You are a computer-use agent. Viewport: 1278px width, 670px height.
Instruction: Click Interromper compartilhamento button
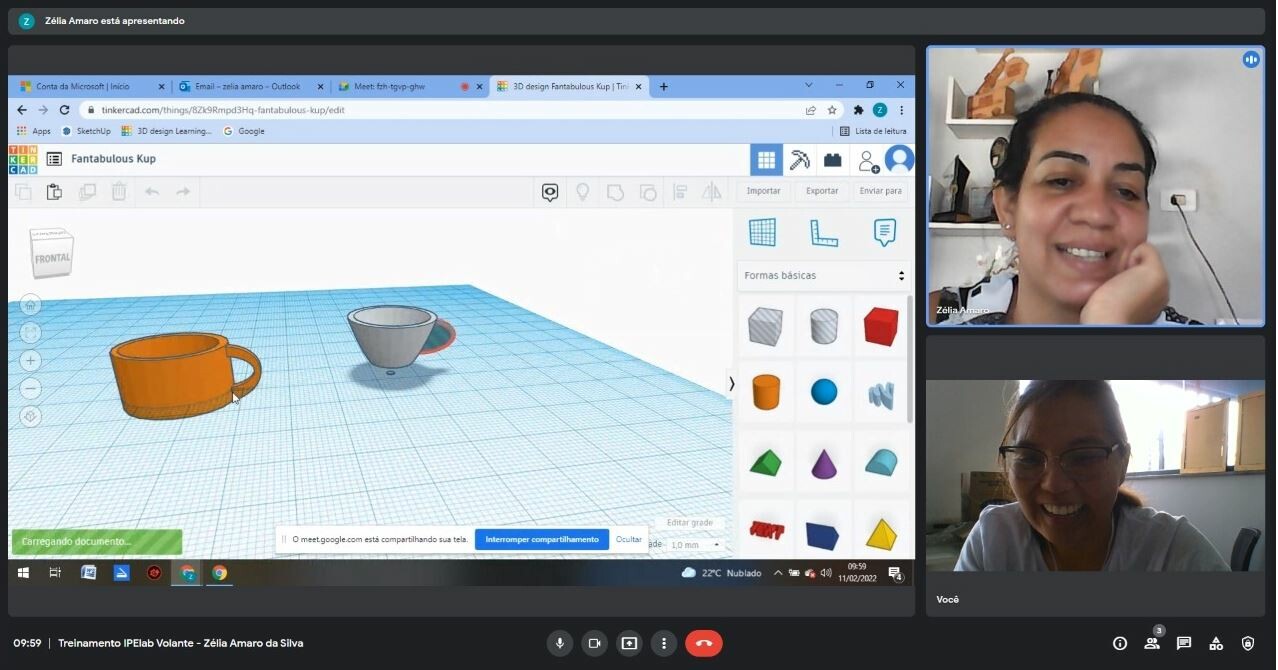point(541,539)
